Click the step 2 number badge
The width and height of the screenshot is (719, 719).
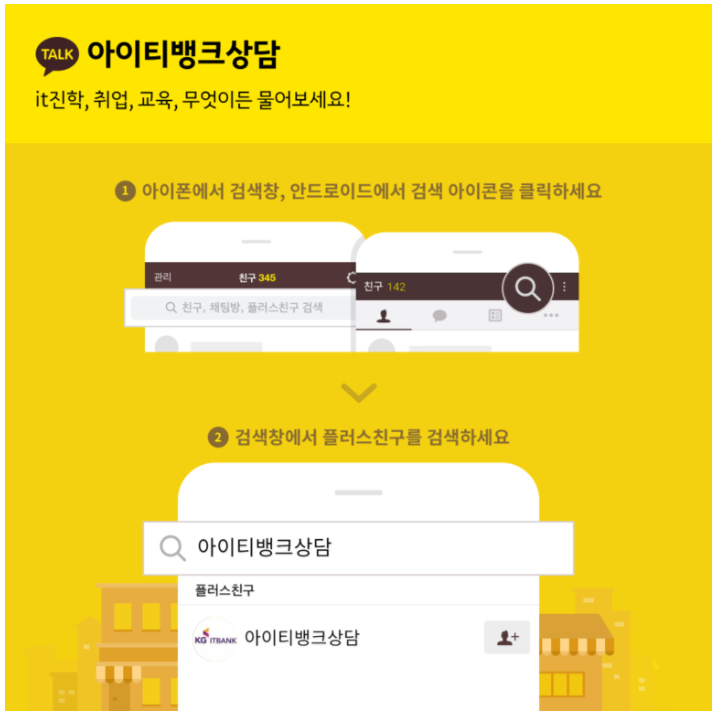click(x=218, y=438)
